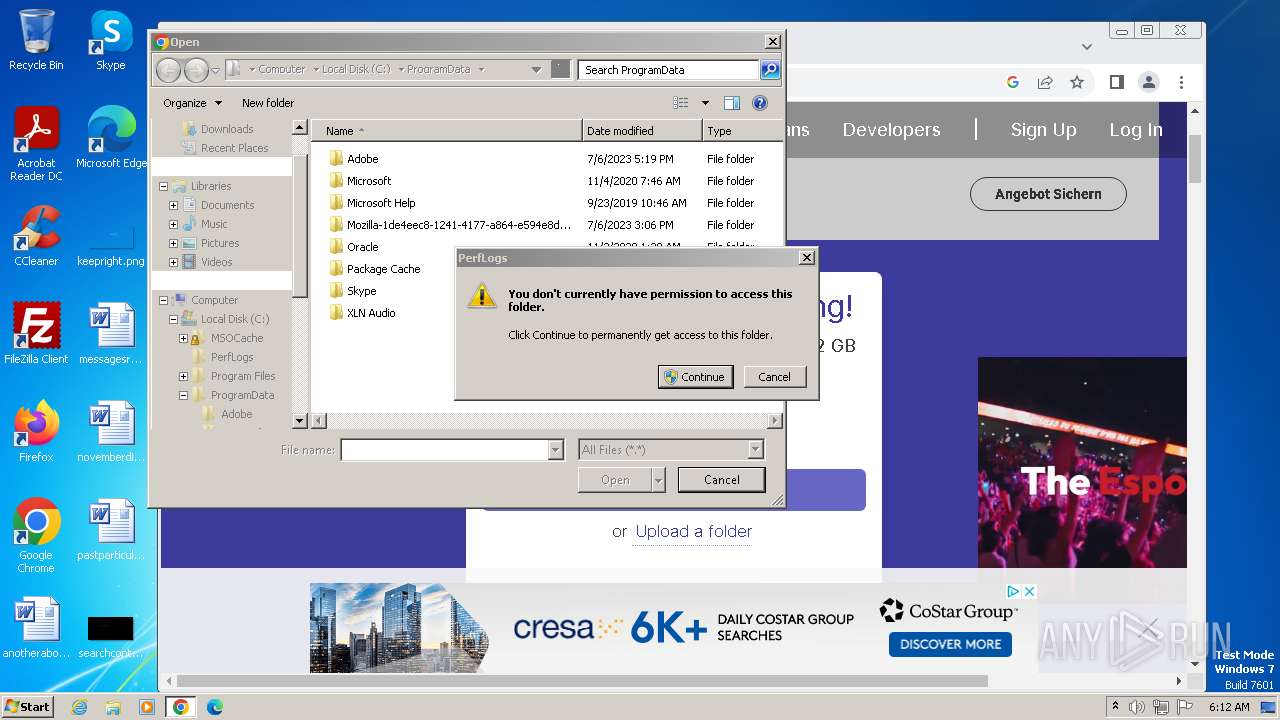Sort by the Type column header

pos(742,131)
